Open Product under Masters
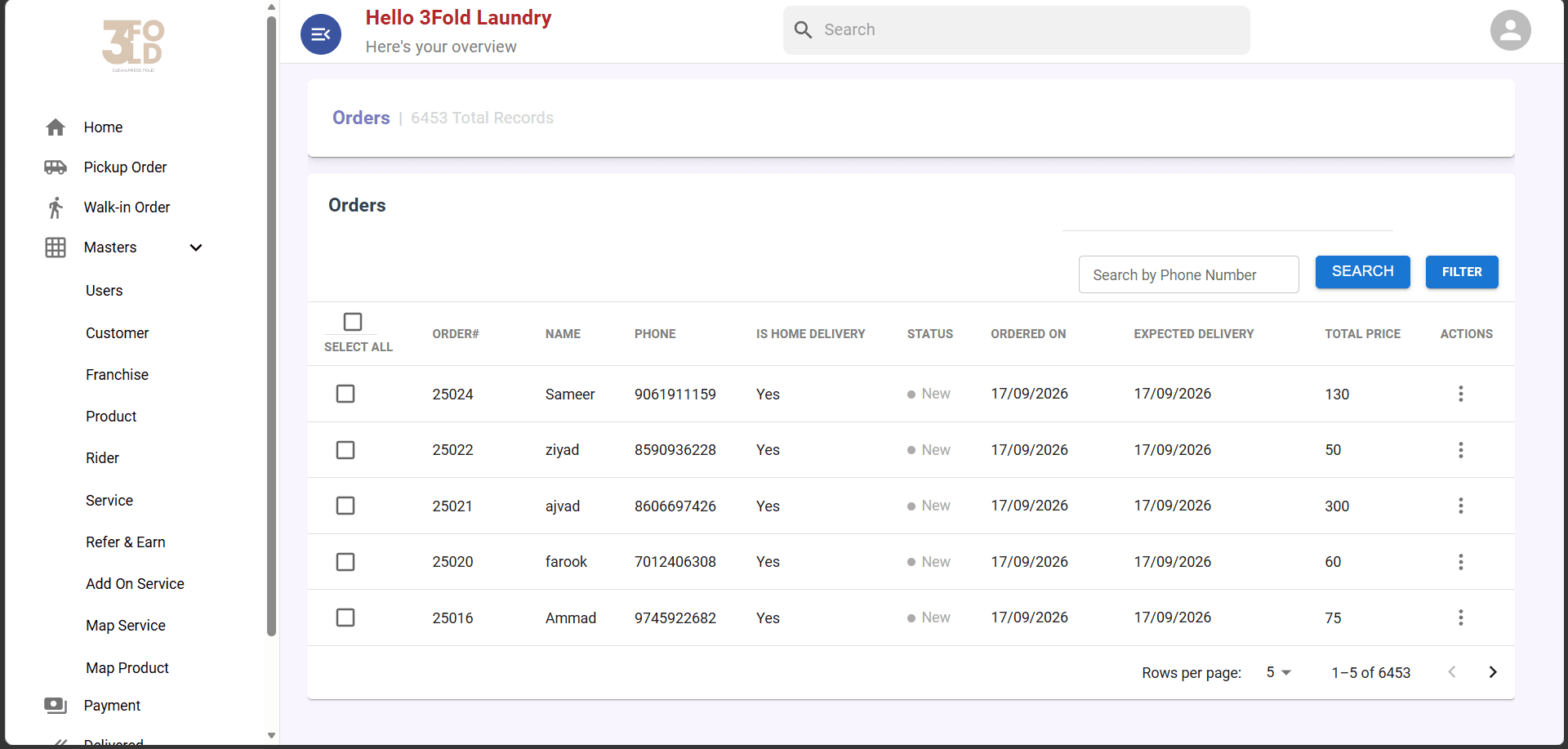This screenshot has height=749, width=1568. pos(111,417)
